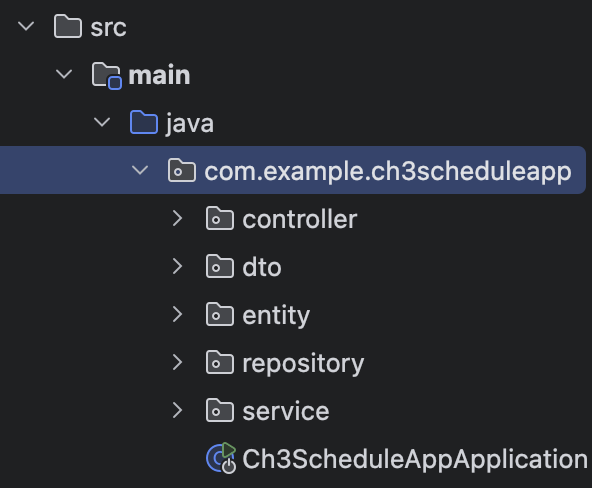Select the entity tree item label
The height and width of the screenshot is (488, 592).
tap(276, 316)
